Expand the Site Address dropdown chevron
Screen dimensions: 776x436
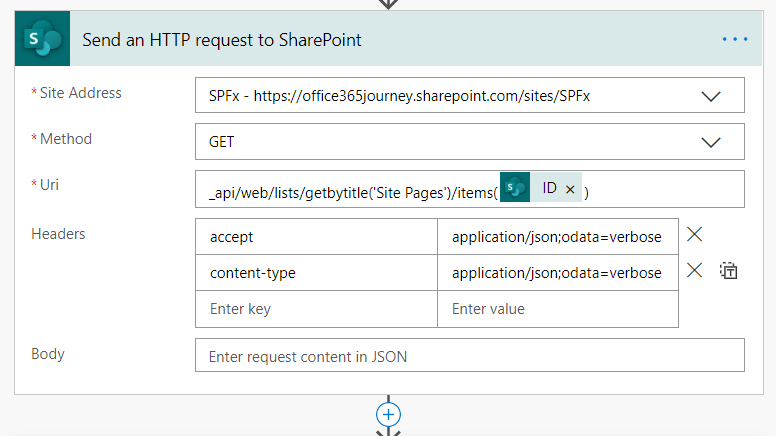tap(711, 96)
